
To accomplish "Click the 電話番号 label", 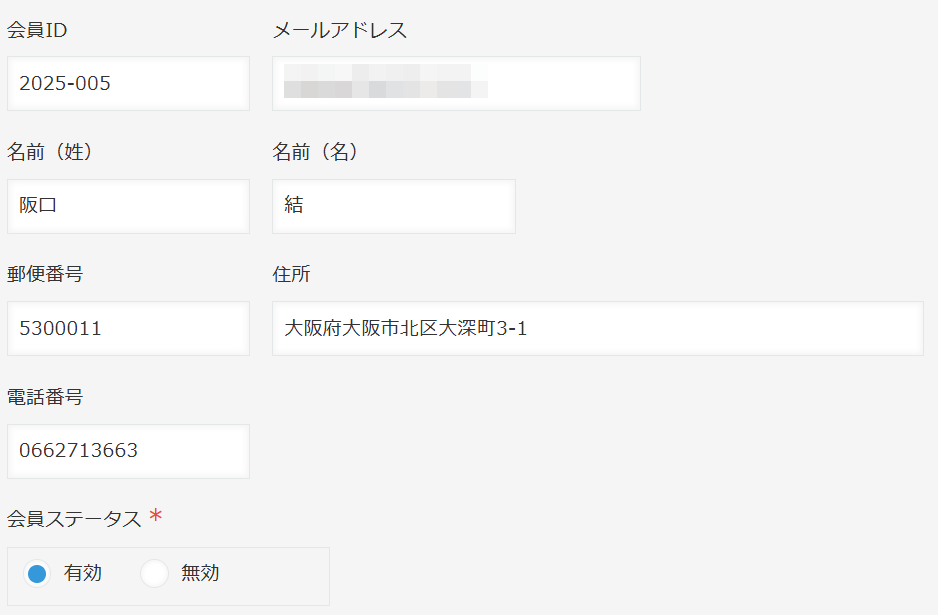I will tap(45, 397).
